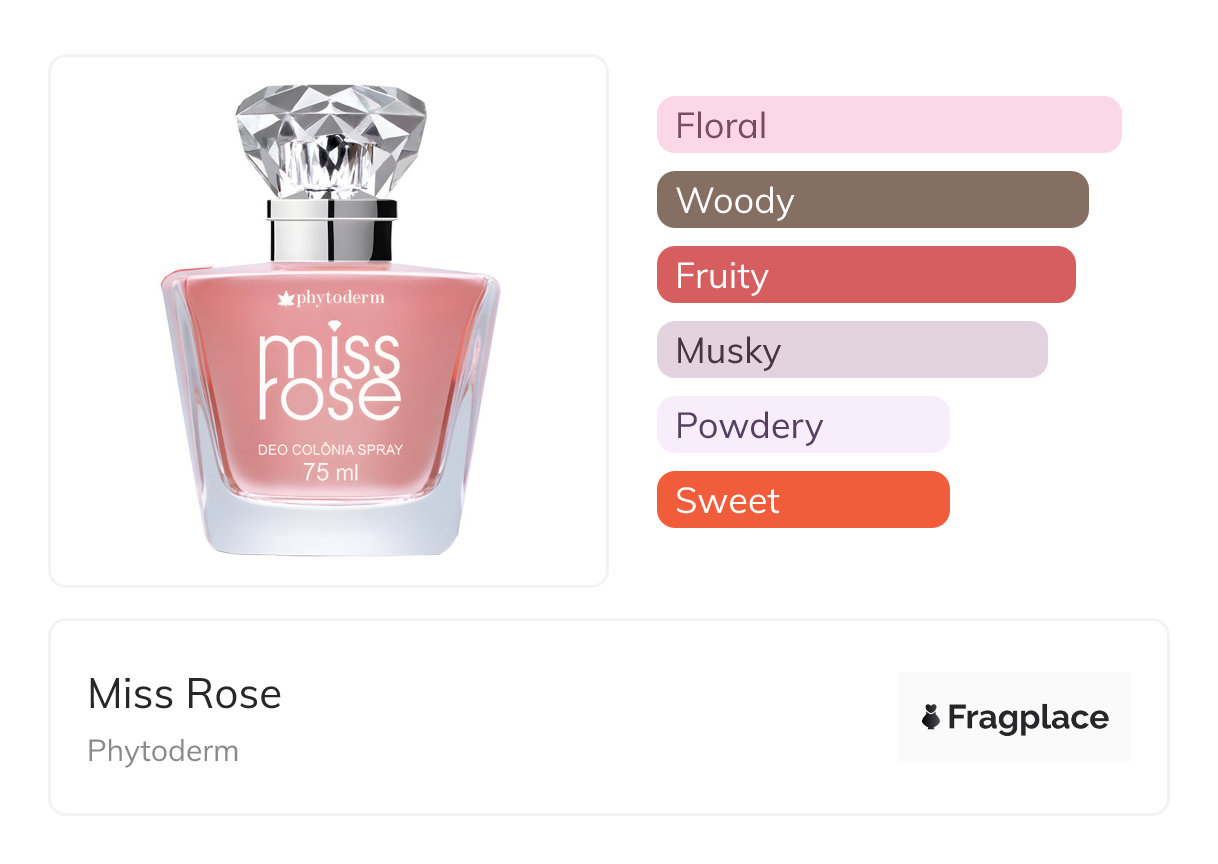Screen dimensions: 1218x864
Task: Choose the Fruity accord bar
Action: click(865, 275)
